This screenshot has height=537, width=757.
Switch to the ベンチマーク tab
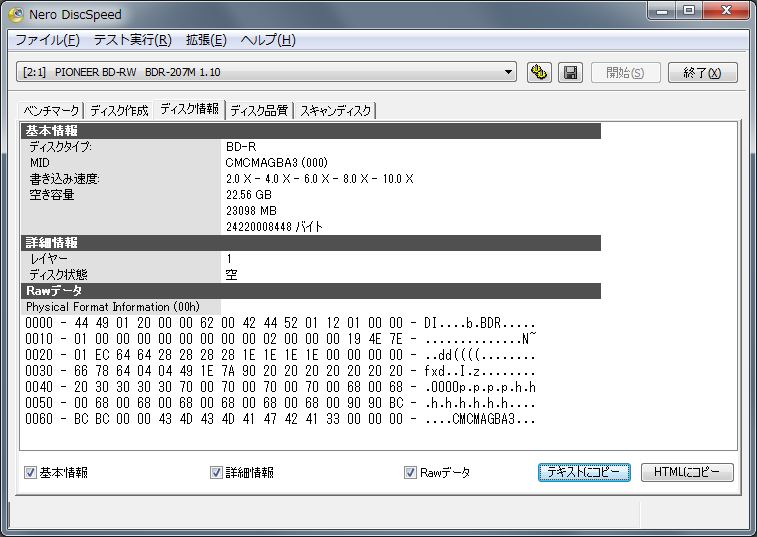tap(51, 111)
